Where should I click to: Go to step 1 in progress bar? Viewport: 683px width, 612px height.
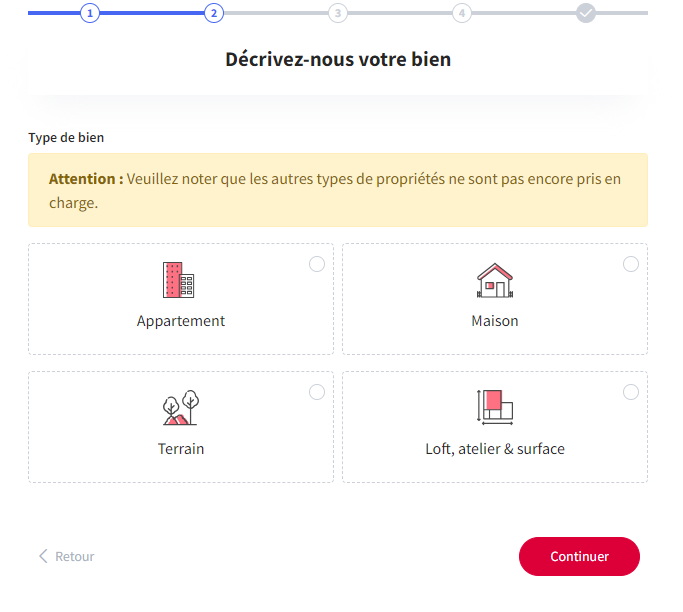pos(90,13)
